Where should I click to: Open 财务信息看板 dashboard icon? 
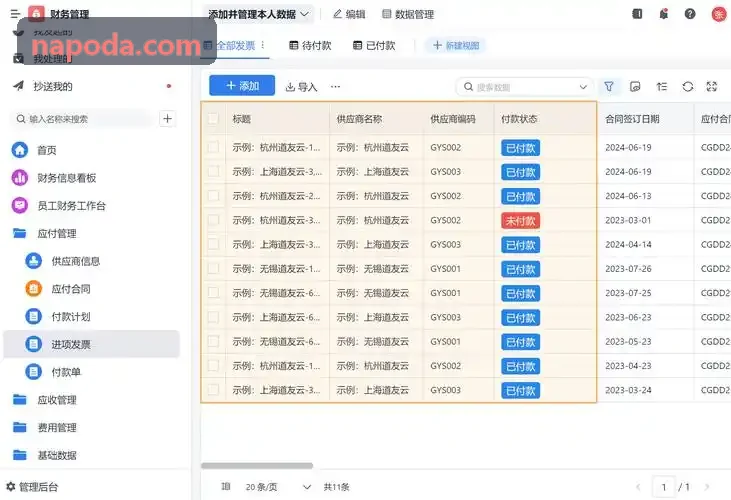(x=20, y=178)
